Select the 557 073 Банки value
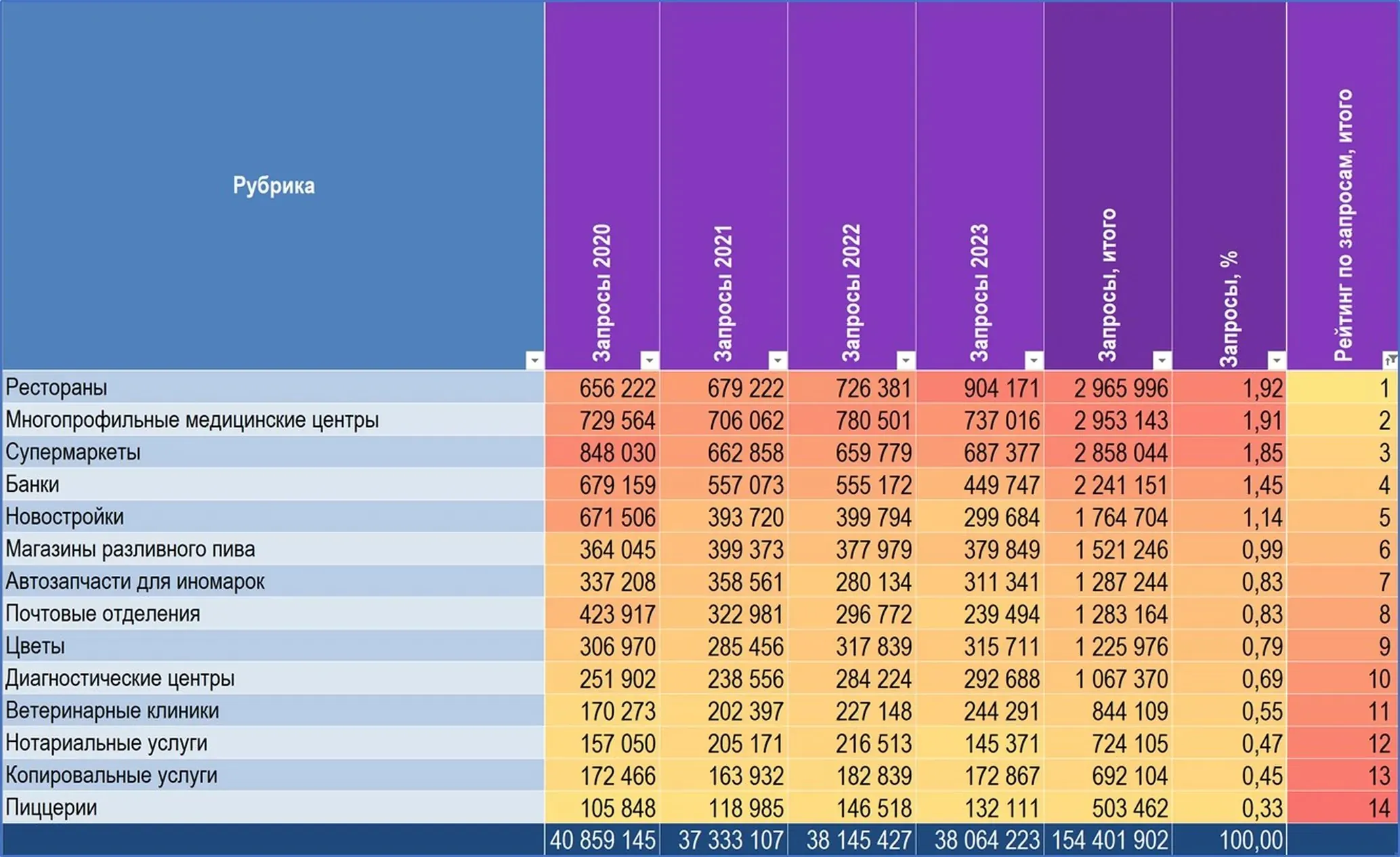Screen dimensions: 1400x857 [746, 485]
